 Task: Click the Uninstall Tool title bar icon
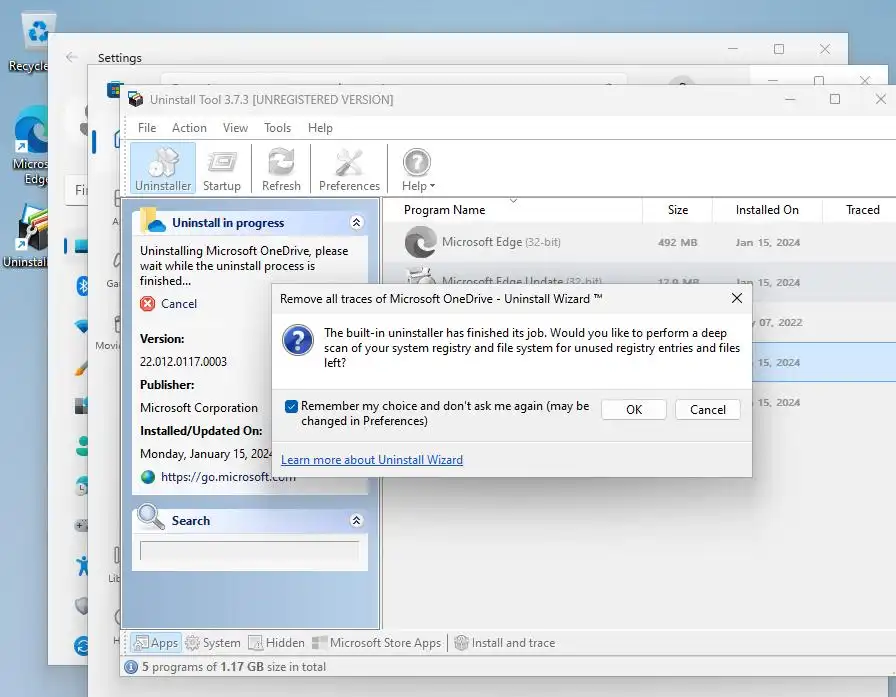(136, 99)
